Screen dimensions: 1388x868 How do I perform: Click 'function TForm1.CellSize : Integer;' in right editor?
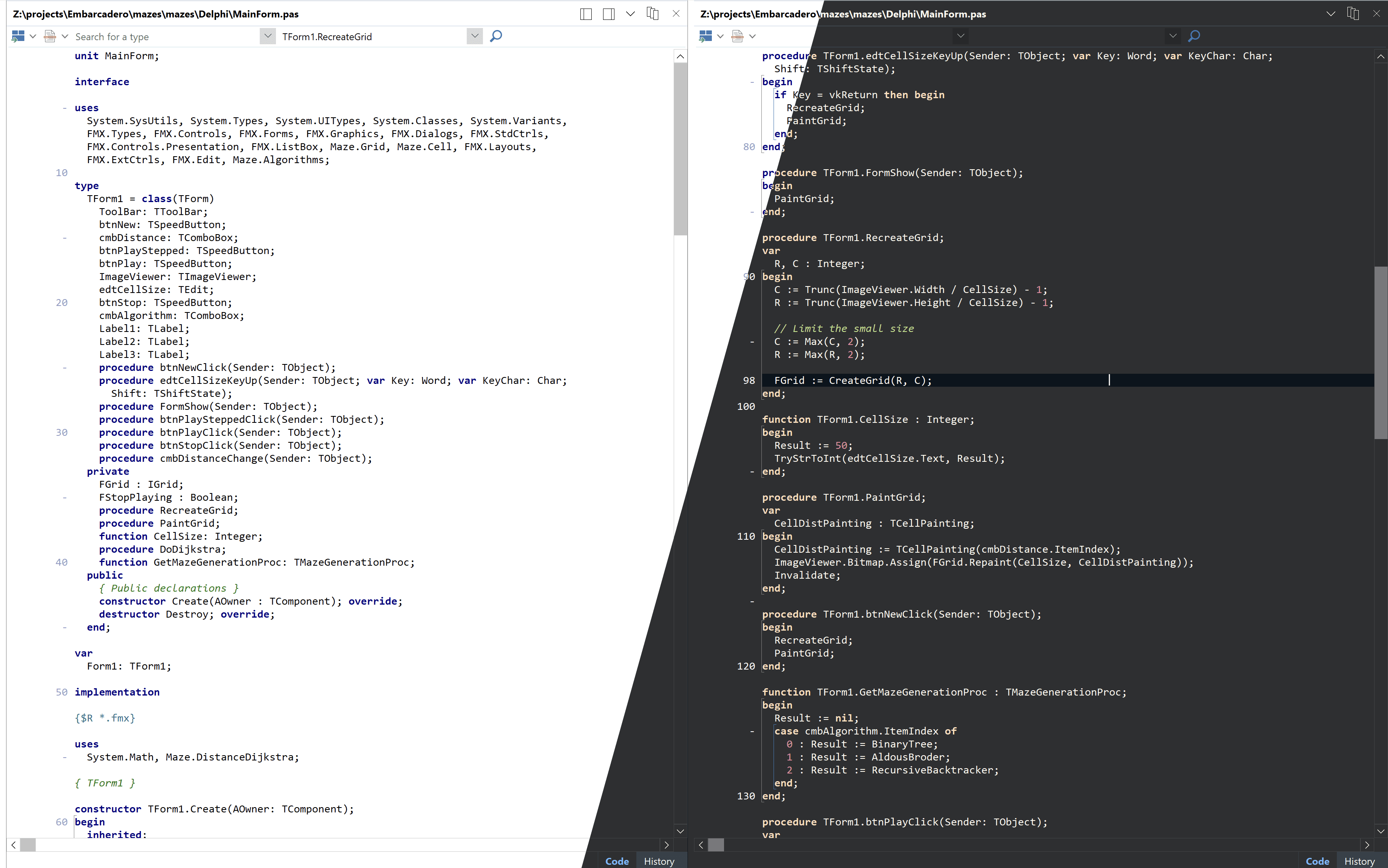(x=869, y=419)
